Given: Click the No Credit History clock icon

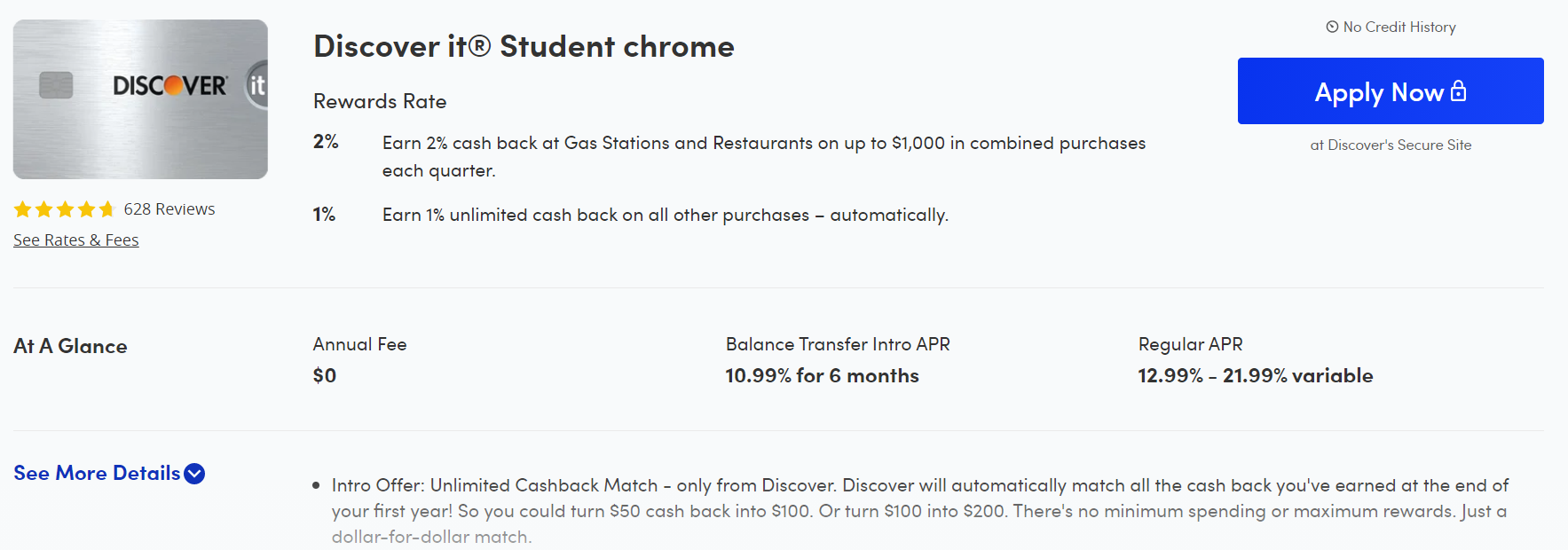Looking at the screenshot, I should 1332,27.
